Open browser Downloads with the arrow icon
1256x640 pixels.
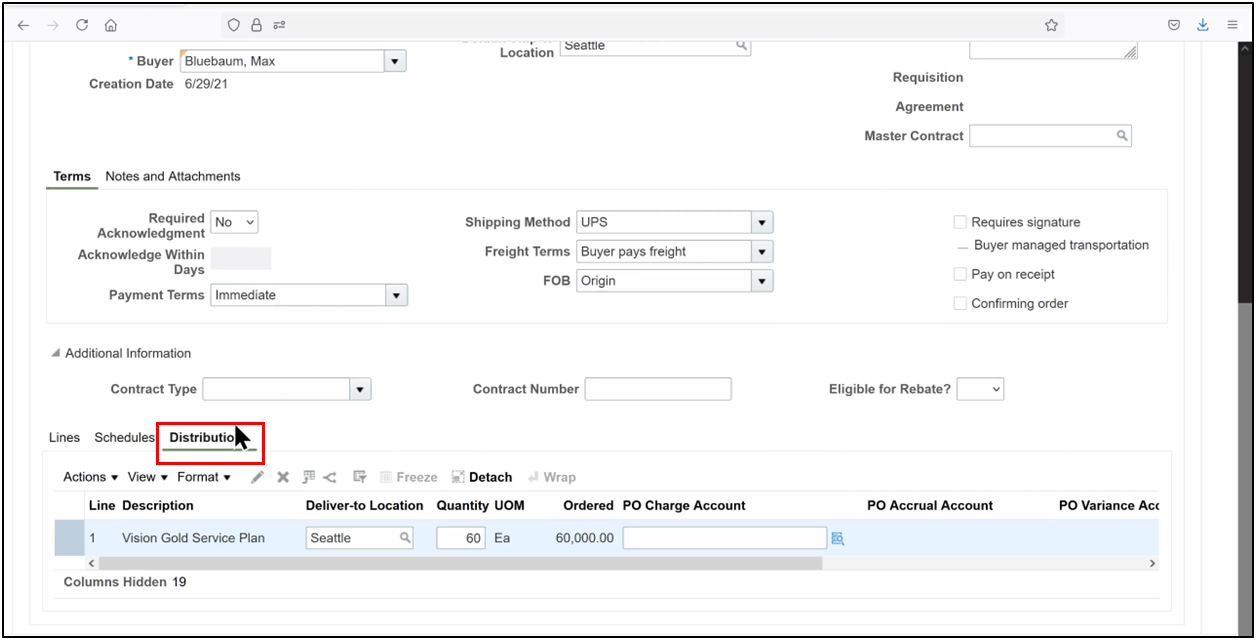click(x=1202, y=24)
